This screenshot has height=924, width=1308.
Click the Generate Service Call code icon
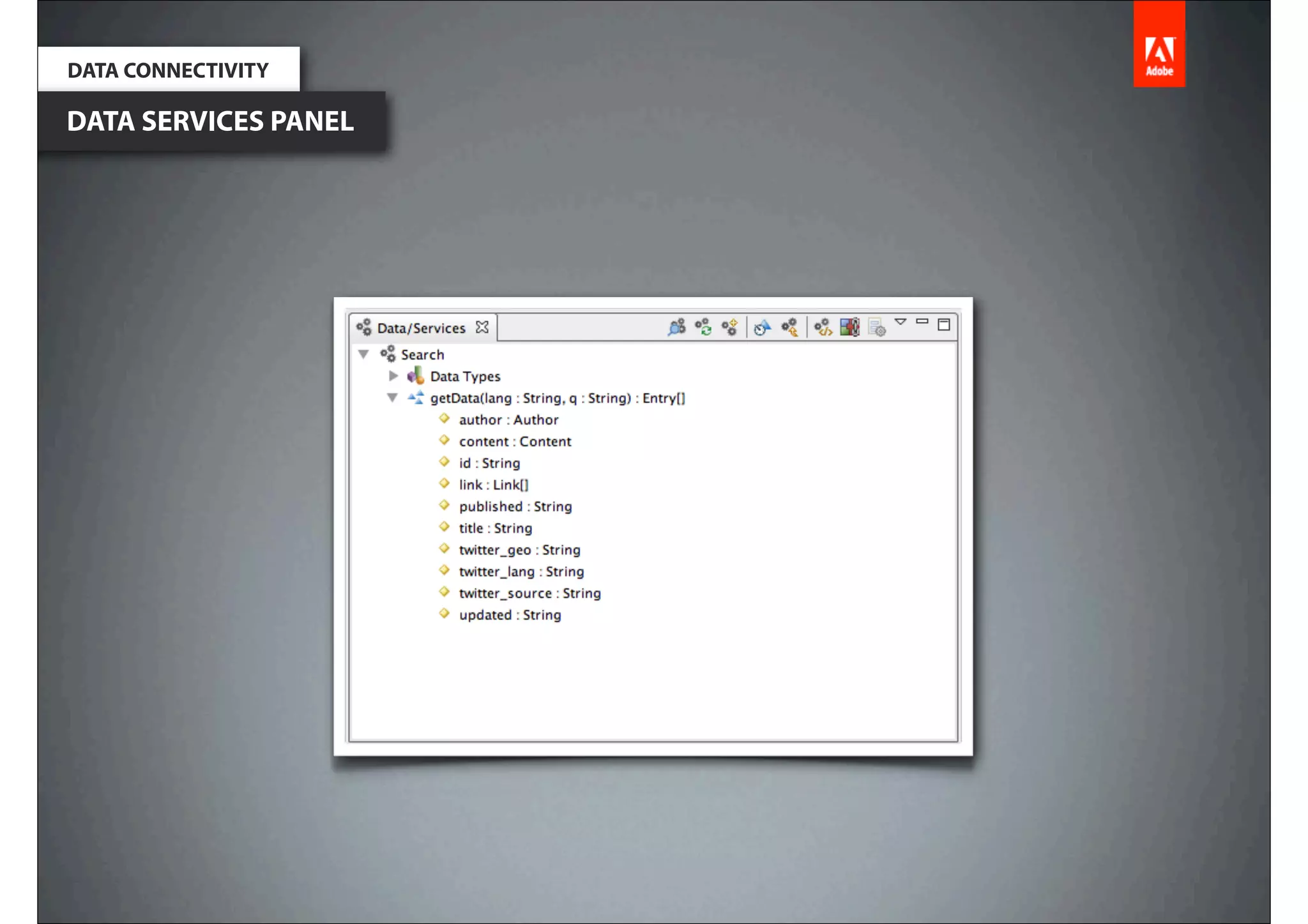pos(823,328)
